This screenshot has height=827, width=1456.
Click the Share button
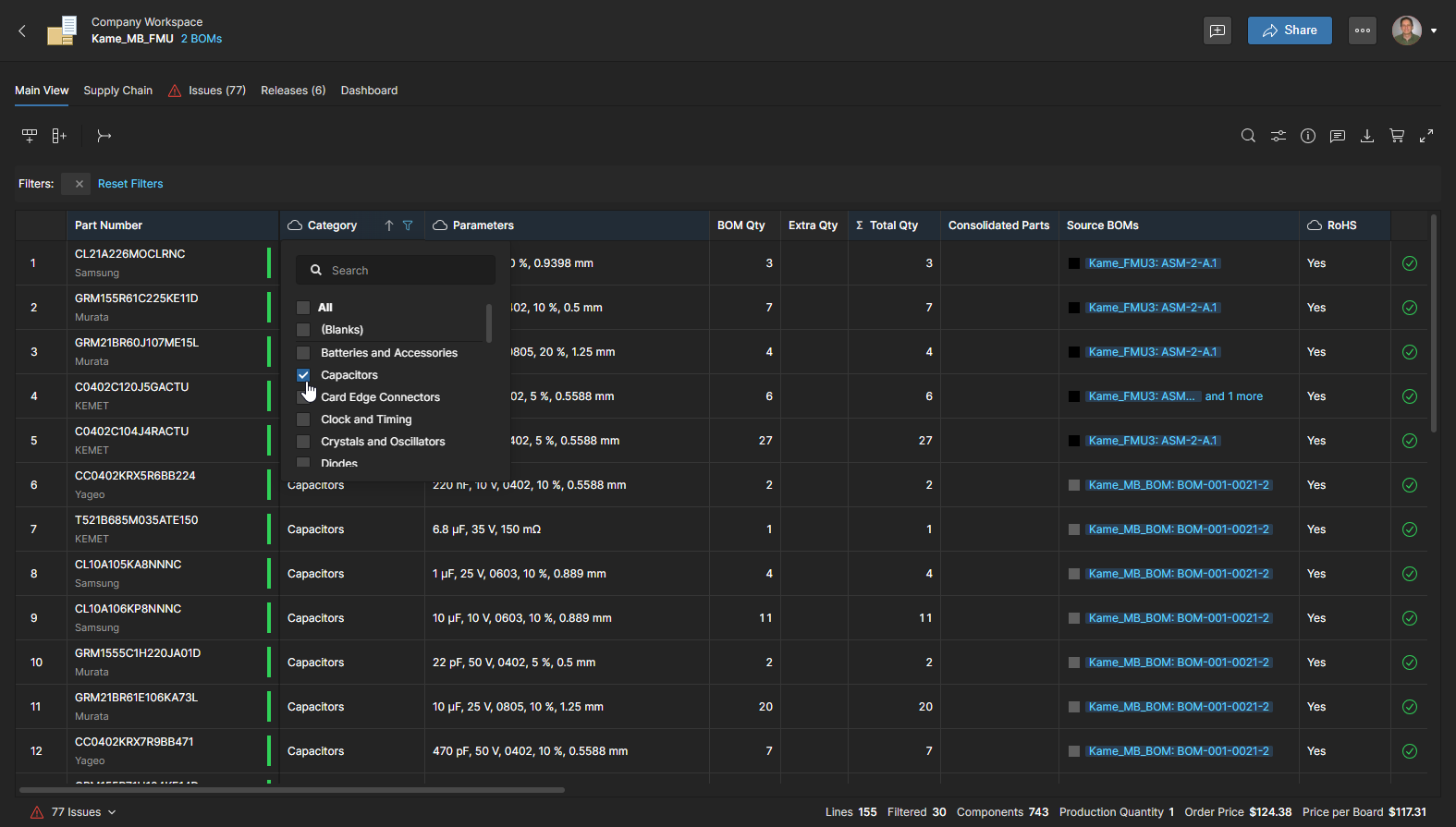coord(1290,30)
